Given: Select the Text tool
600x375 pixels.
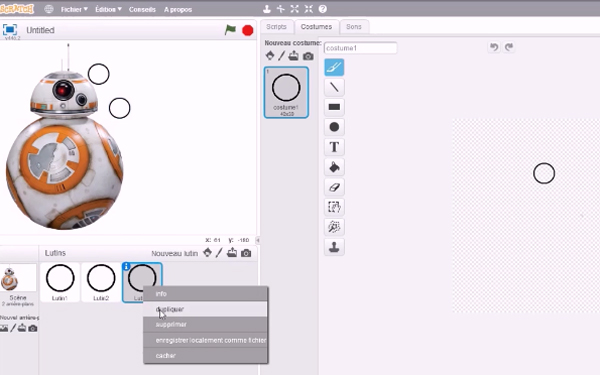Looking at the screenshot, I should pyautogui.click(x=334, y=147).
